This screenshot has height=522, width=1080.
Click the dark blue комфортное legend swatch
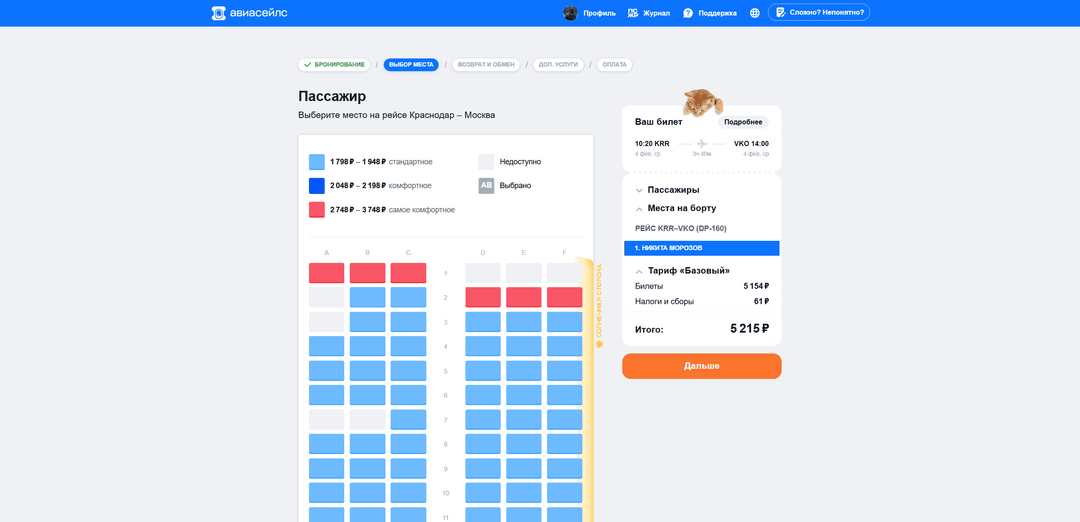(x=317, y=186)
